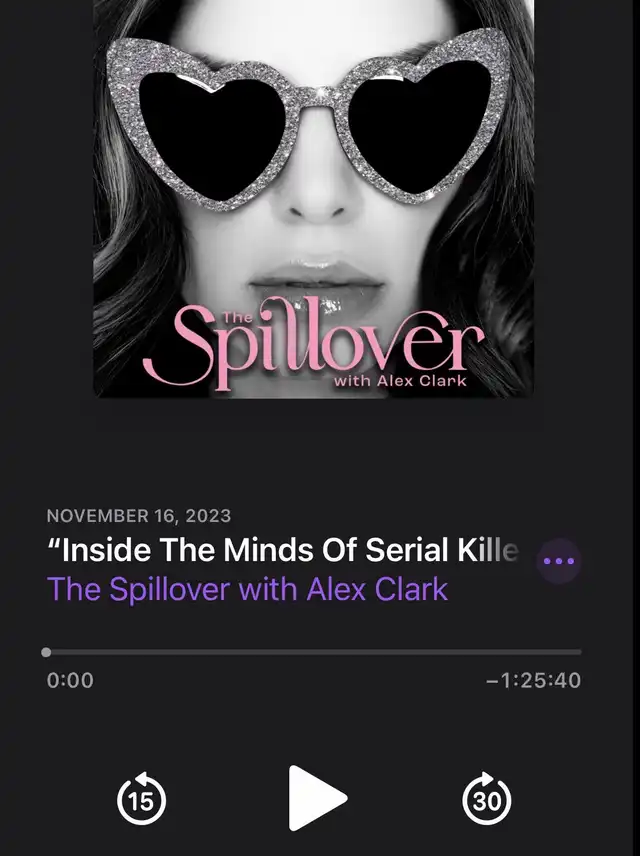Screen dimensions: 640x856
Task: Seek to the middle of the progress bar
Action: tap(314, 652)
